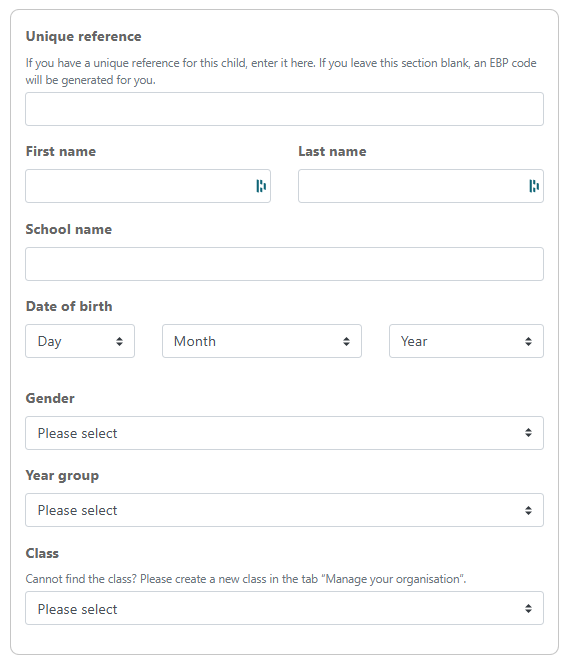Click the "Unique reference" heading label
Image resolution: width=575 pixels, height=668 pixels.
click(83, 37)
